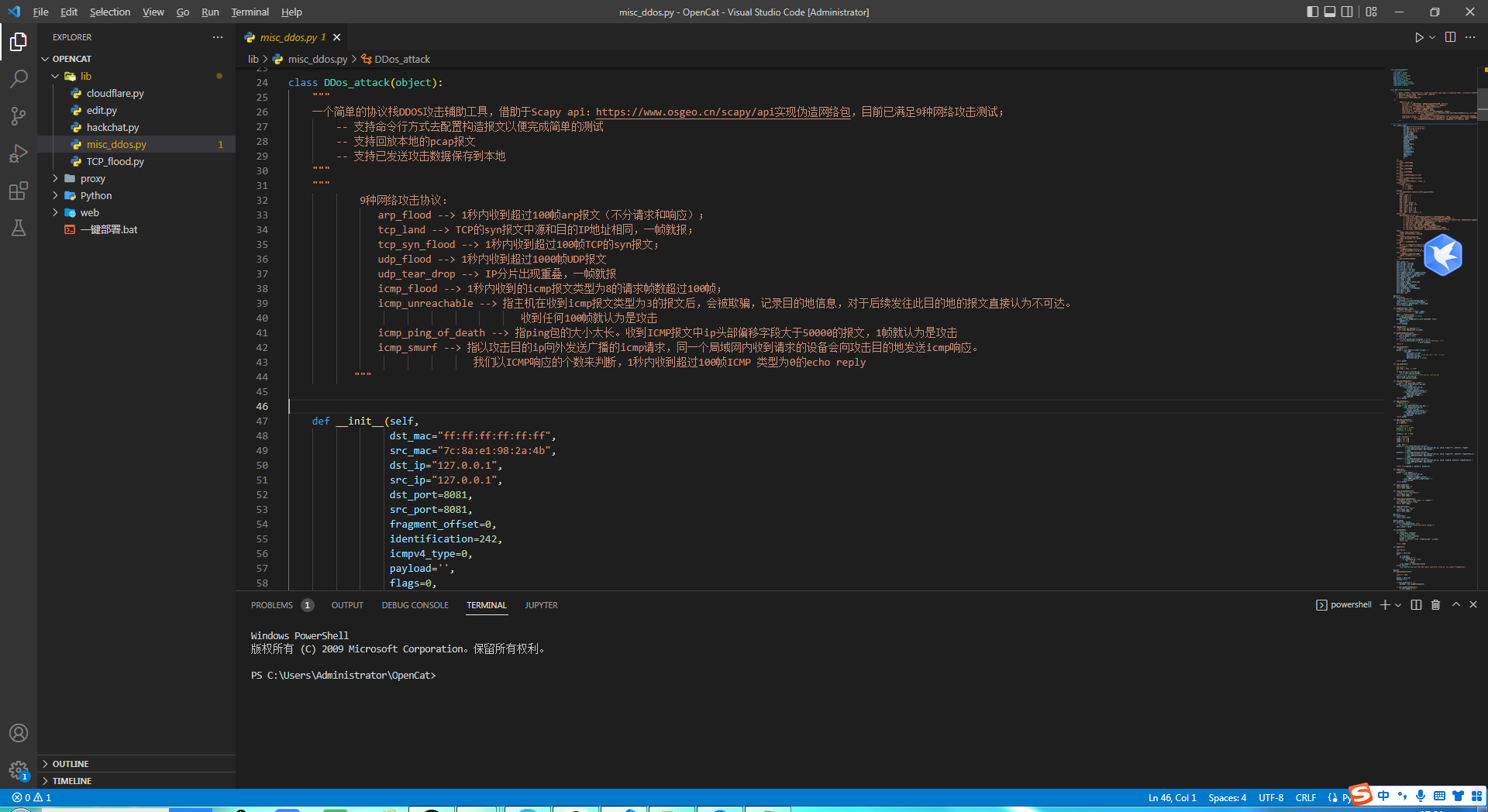The height and width of the screenshot is (812, 1488).
Task: Open the terminal launch profile dropdown
Action: (x=1398, y=605)
